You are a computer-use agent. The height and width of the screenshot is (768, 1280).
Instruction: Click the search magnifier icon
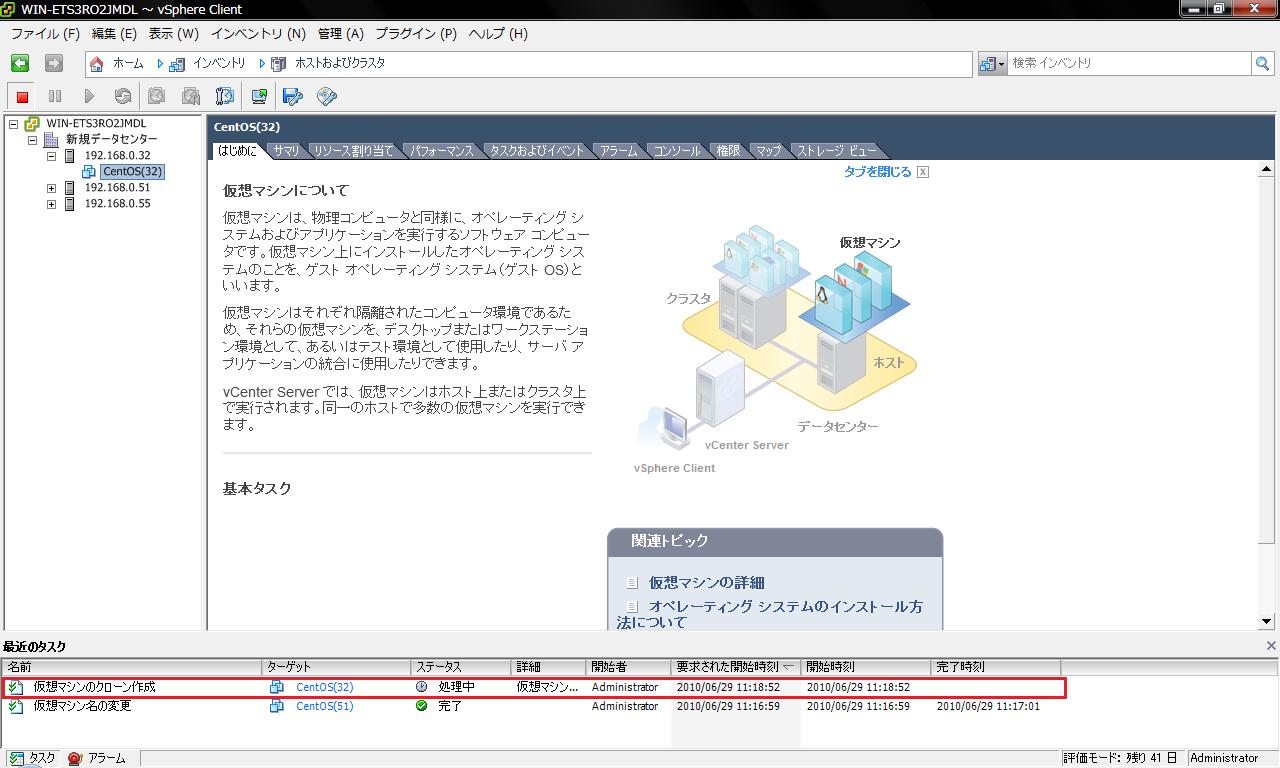point(1263,63)
